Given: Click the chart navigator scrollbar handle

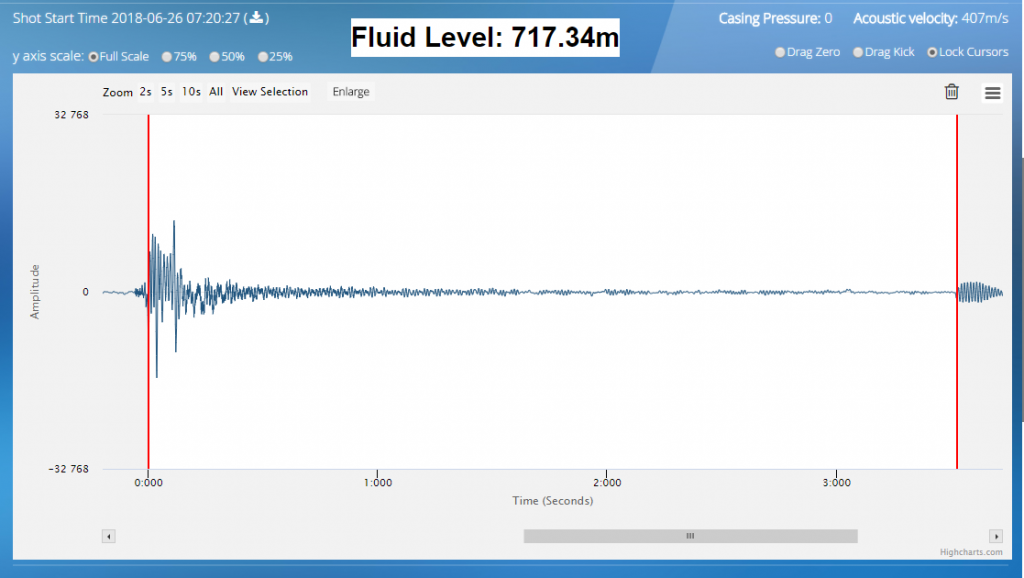Looking at the screenshot, I should pyautogui.click(x=690, y=536).
